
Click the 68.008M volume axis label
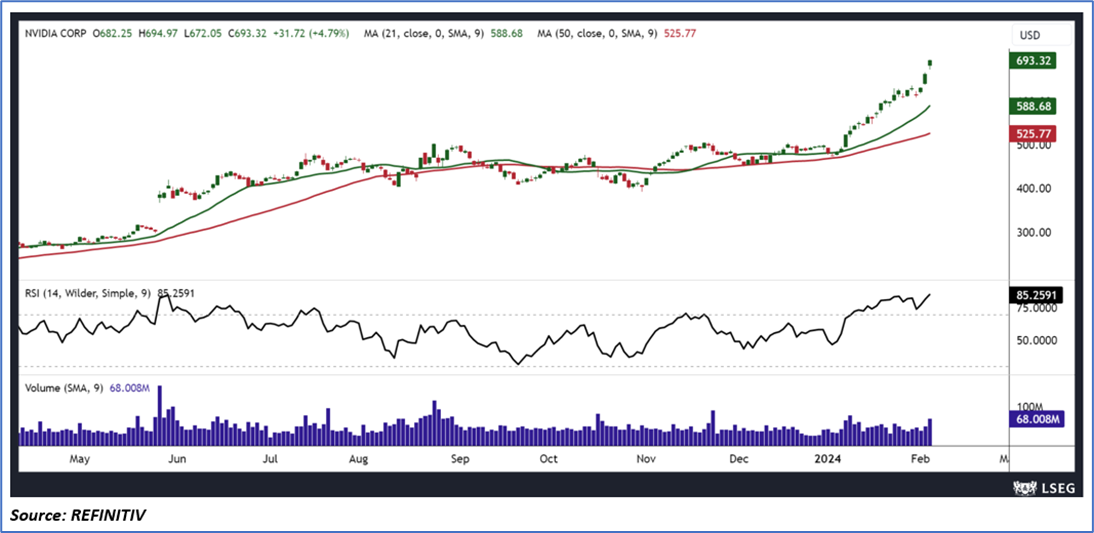pos(1037,419)
